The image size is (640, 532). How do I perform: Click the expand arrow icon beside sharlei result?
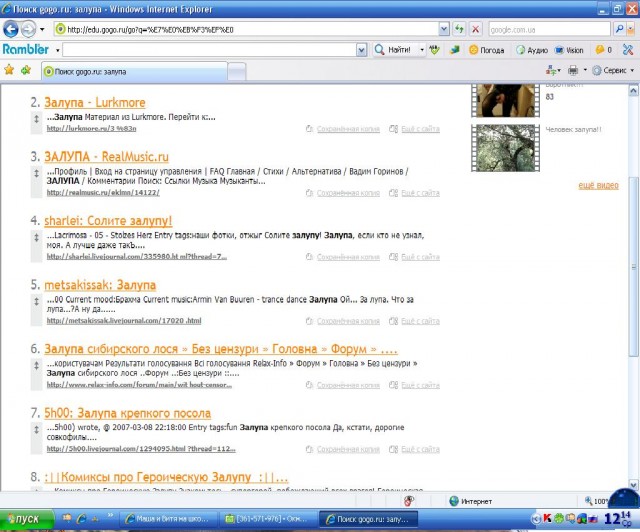[36, 238]
